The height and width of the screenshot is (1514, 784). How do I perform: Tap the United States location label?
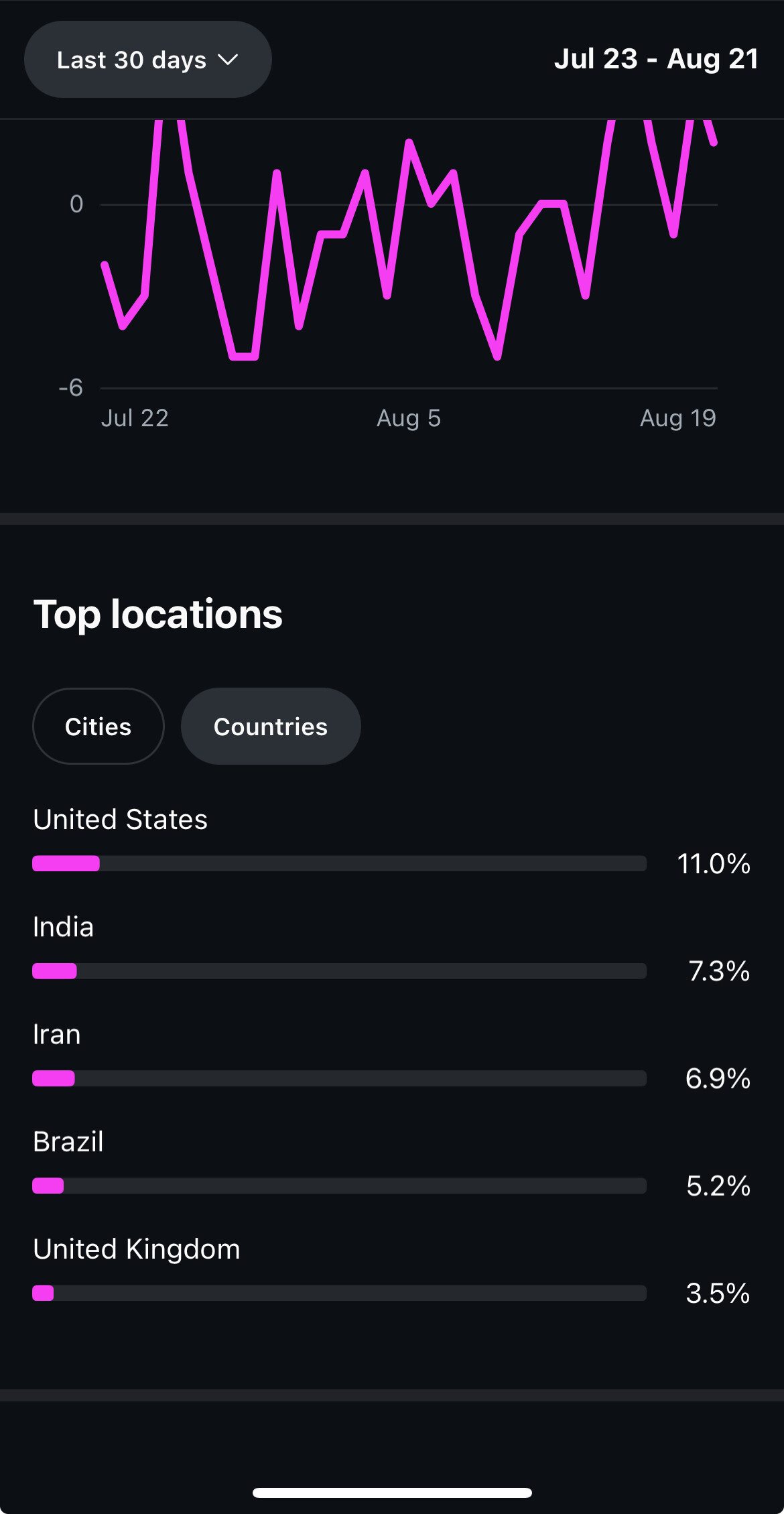(121, 820)
